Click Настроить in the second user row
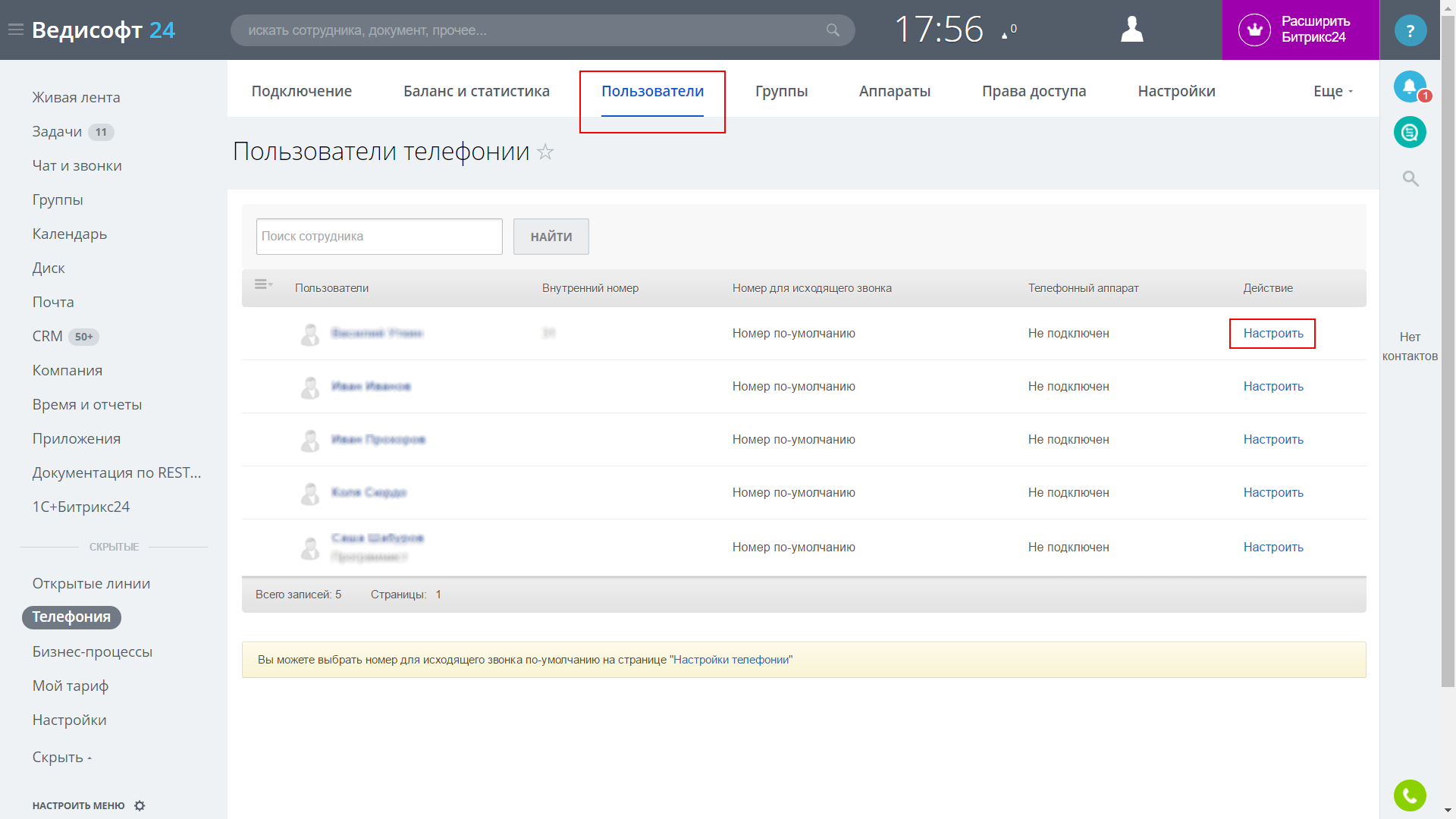Viewport: 1456px width, 819px height. [x=1272, y=386]
